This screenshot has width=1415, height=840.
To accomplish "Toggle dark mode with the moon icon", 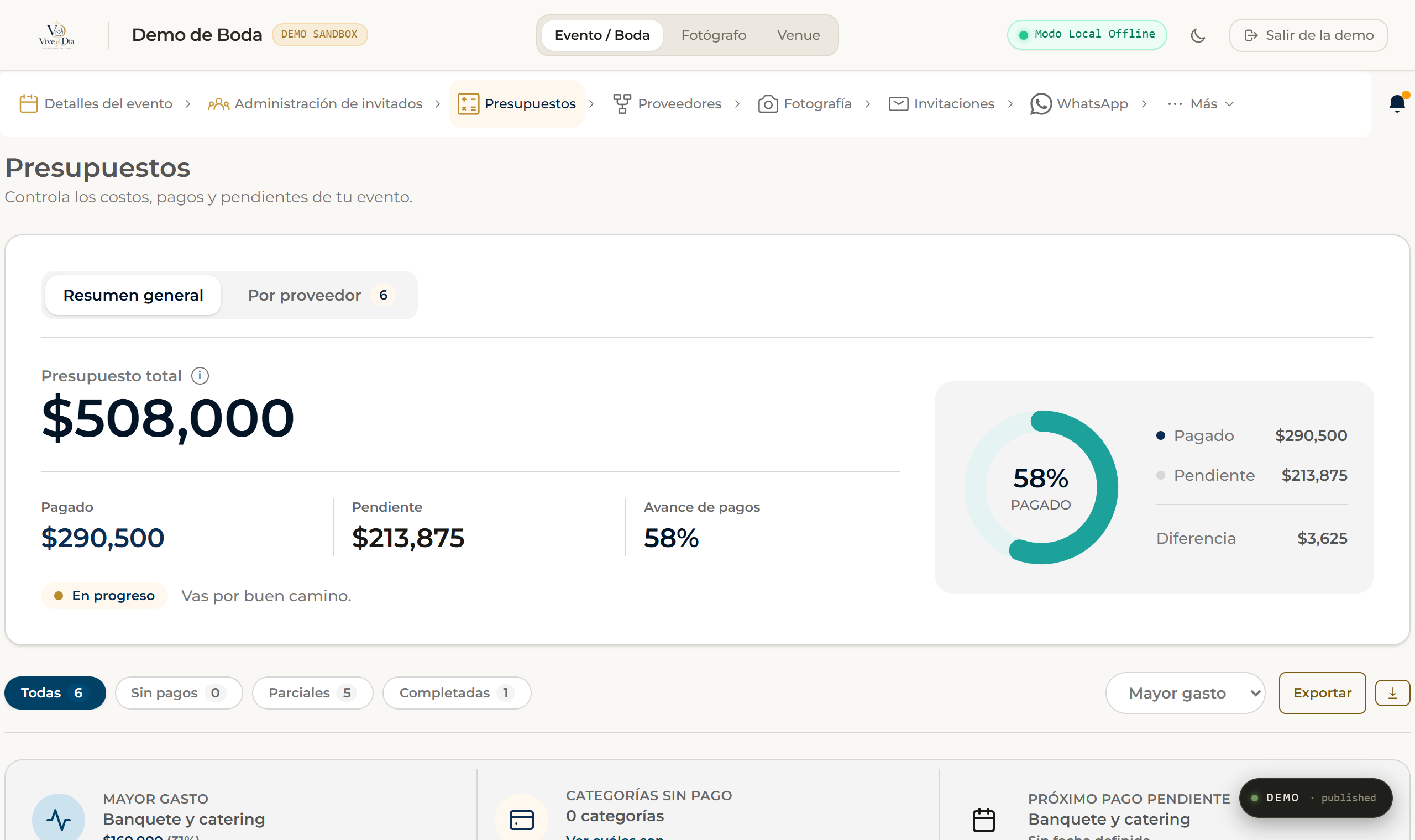I will 1198,36.
